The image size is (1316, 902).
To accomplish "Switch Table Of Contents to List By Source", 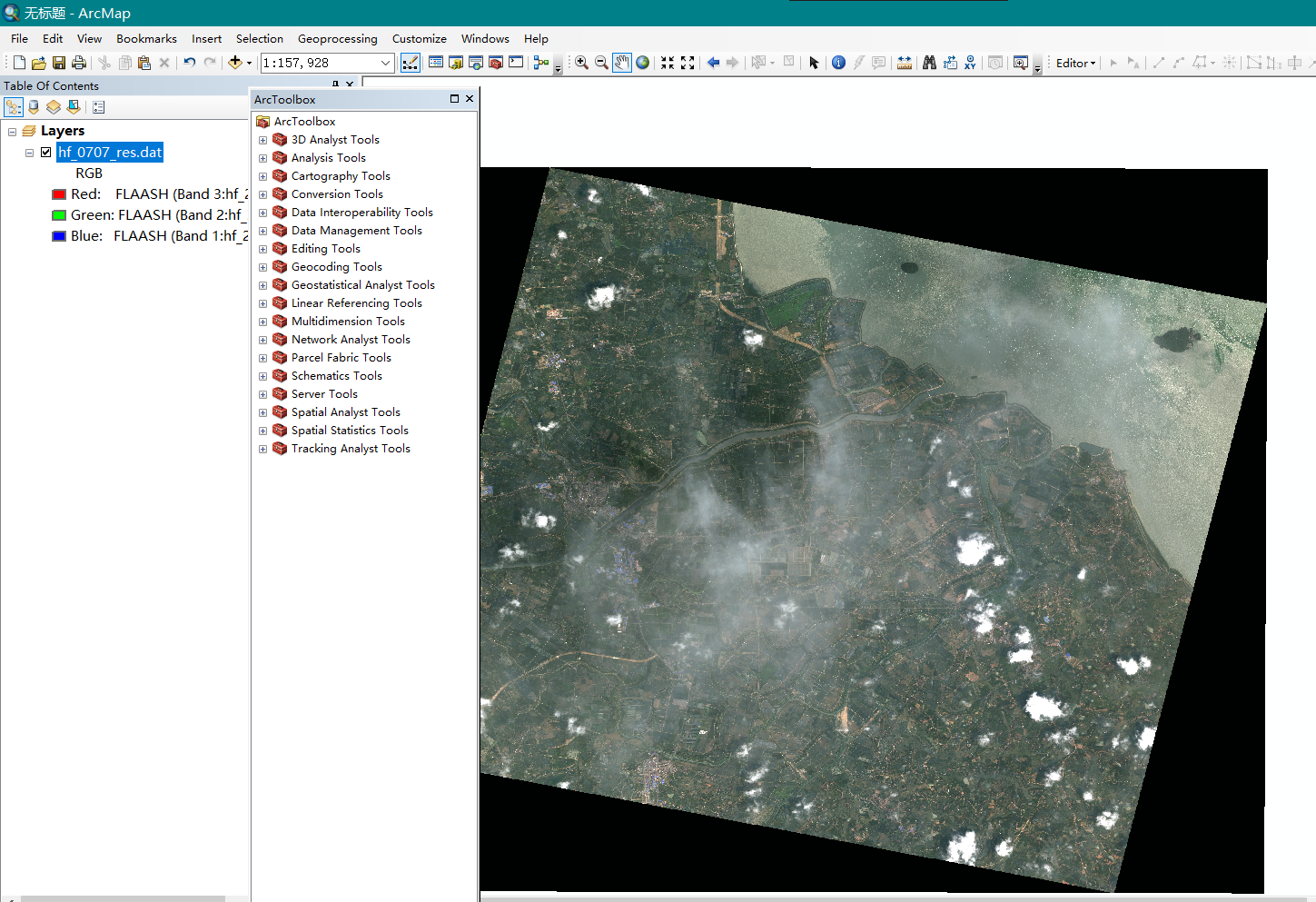I will pyautogui.click(x=34, y=106).
